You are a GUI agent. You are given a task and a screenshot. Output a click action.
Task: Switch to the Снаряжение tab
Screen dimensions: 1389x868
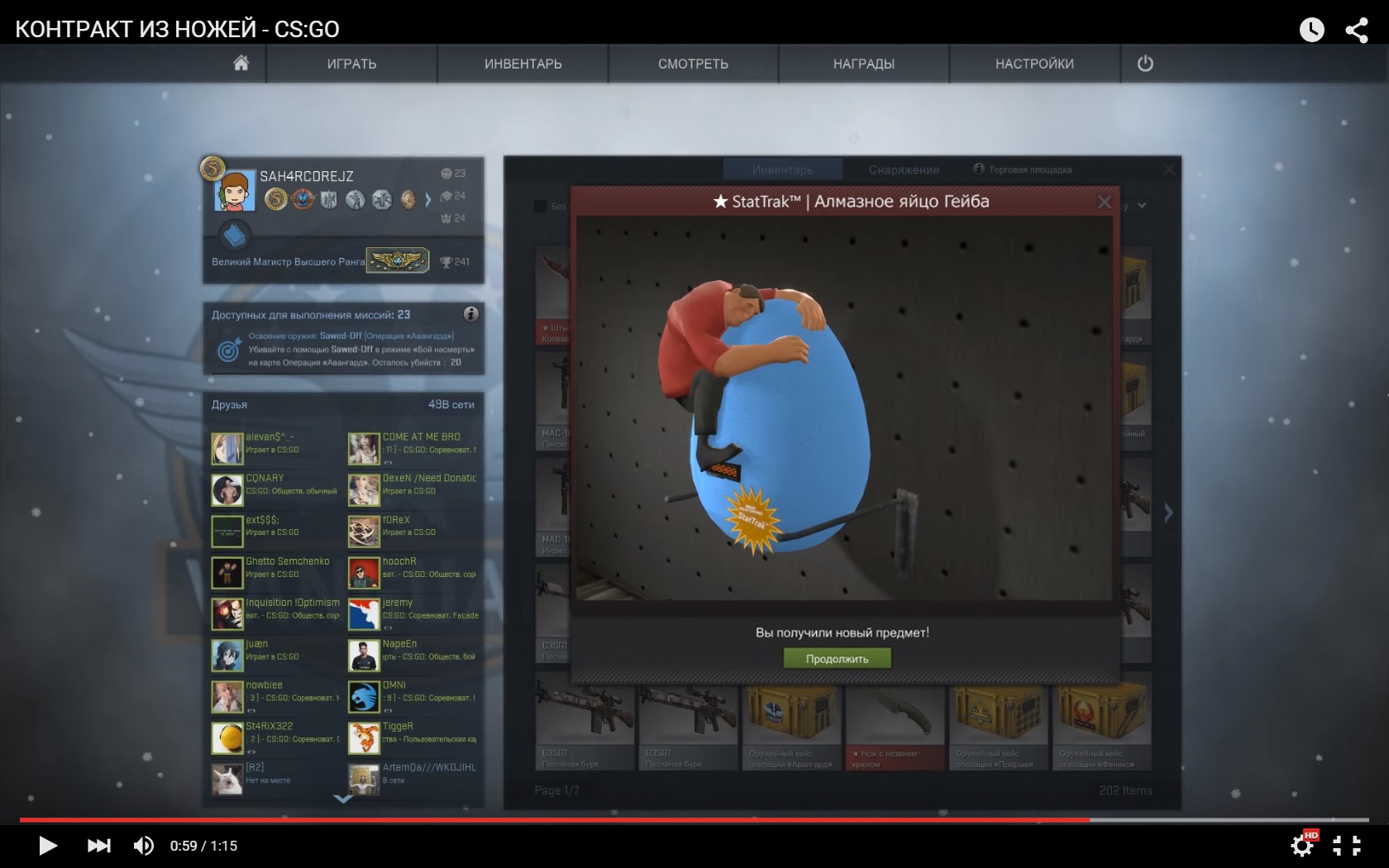904,169
